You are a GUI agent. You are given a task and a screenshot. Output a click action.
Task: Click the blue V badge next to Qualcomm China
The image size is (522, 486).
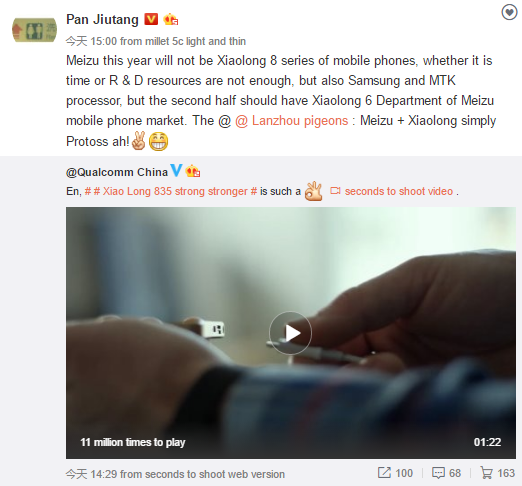176,170
